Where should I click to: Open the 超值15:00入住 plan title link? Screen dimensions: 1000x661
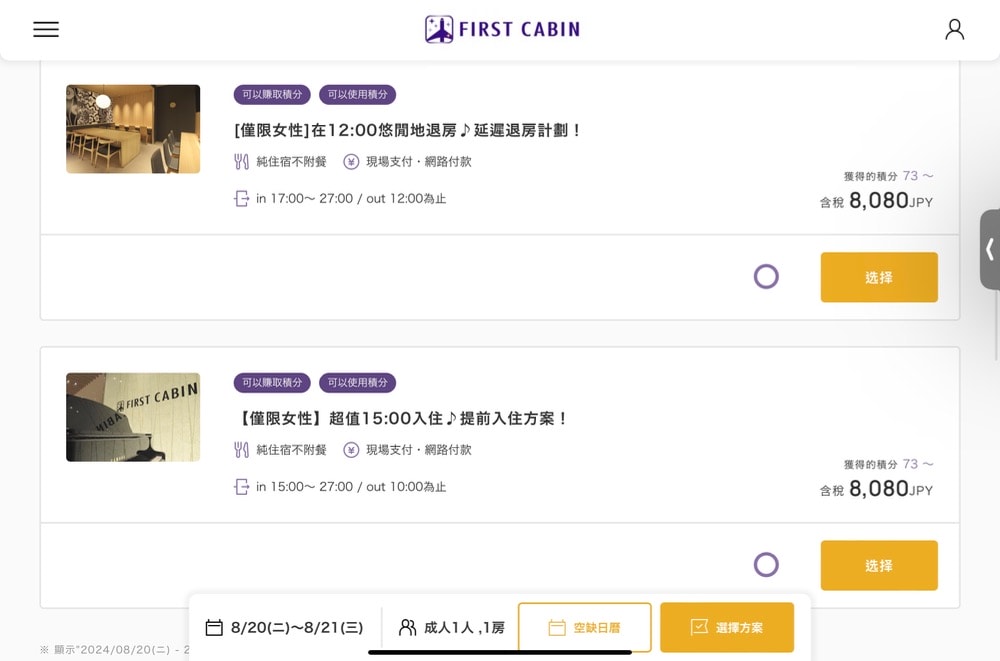(401, 418)
